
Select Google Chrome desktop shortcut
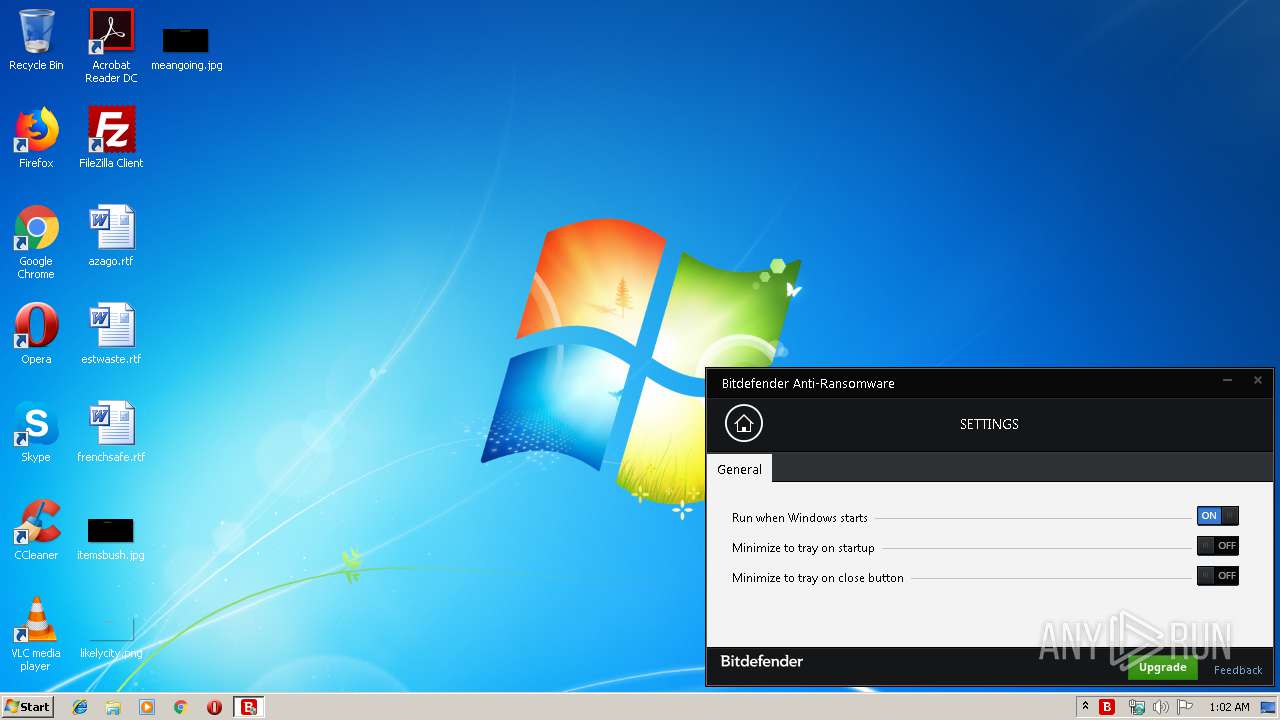pos(36,242)
